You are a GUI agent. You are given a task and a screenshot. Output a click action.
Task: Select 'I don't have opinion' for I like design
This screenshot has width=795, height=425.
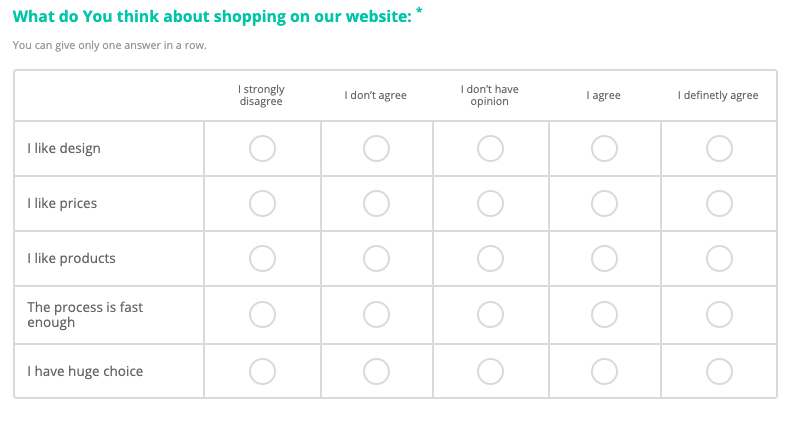click(490, 149)
